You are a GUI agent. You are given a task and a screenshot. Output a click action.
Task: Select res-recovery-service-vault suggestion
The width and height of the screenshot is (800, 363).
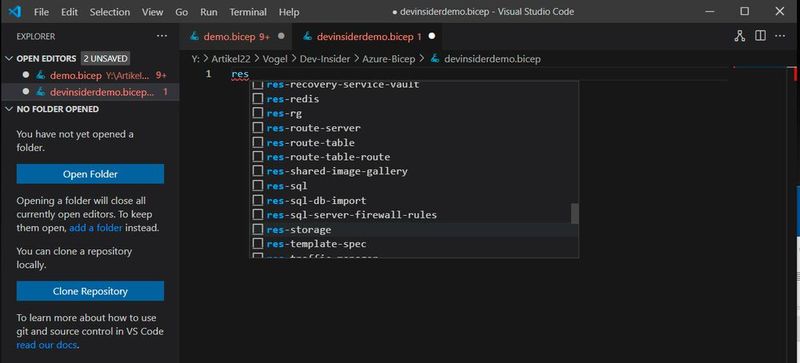pyautogui.click(x=414, y=85)
